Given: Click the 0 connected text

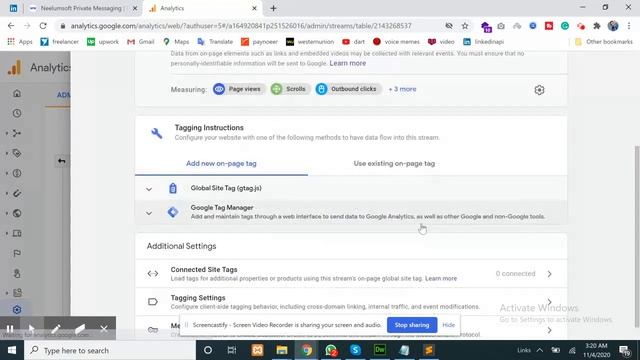Looking at the screenshot, I should tap(515, 274).
